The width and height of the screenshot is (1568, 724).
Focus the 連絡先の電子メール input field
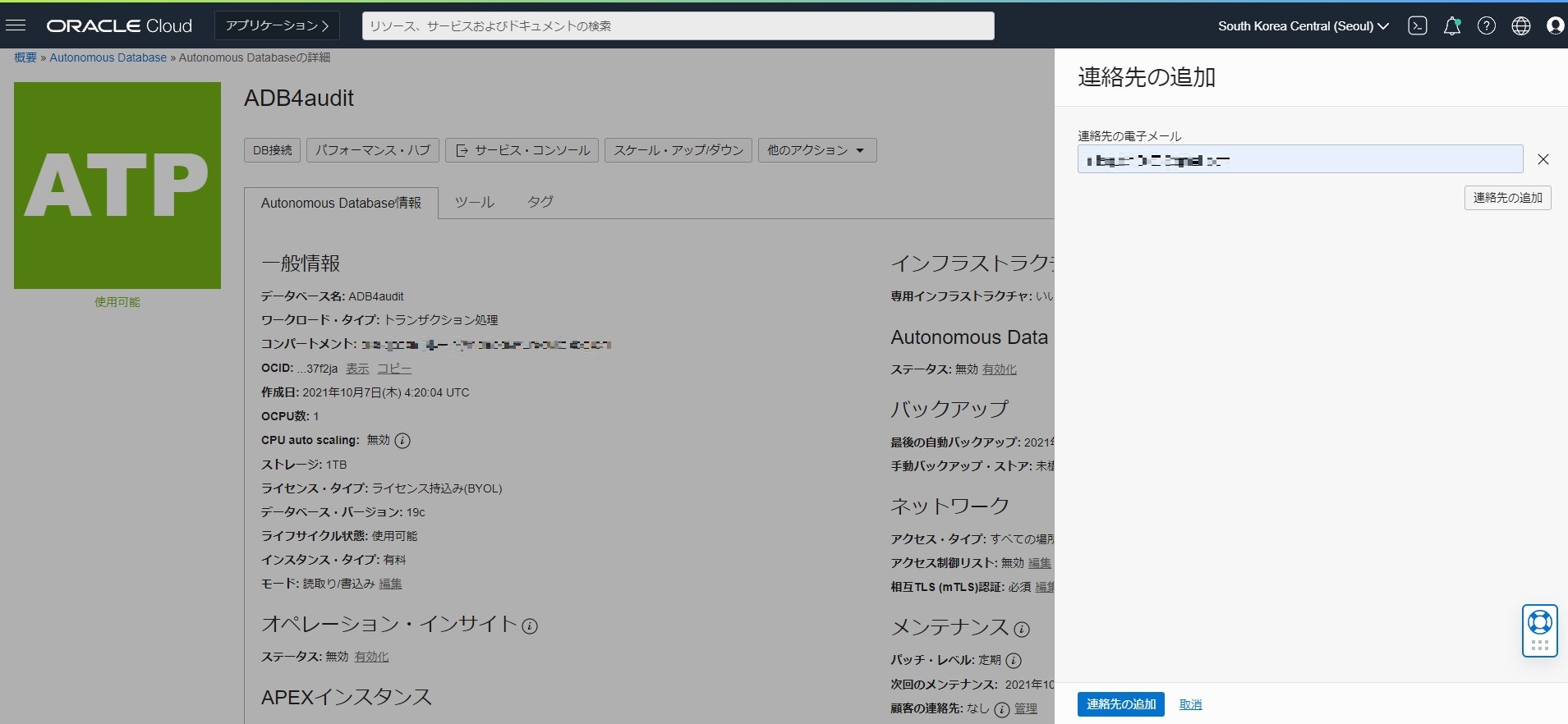pyautogui.click(x=1300, y=159)
